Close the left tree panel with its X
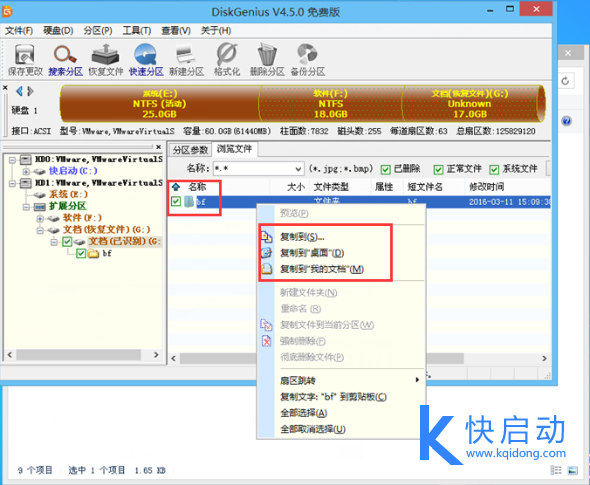The image size is (590, 485). (158, 147)
